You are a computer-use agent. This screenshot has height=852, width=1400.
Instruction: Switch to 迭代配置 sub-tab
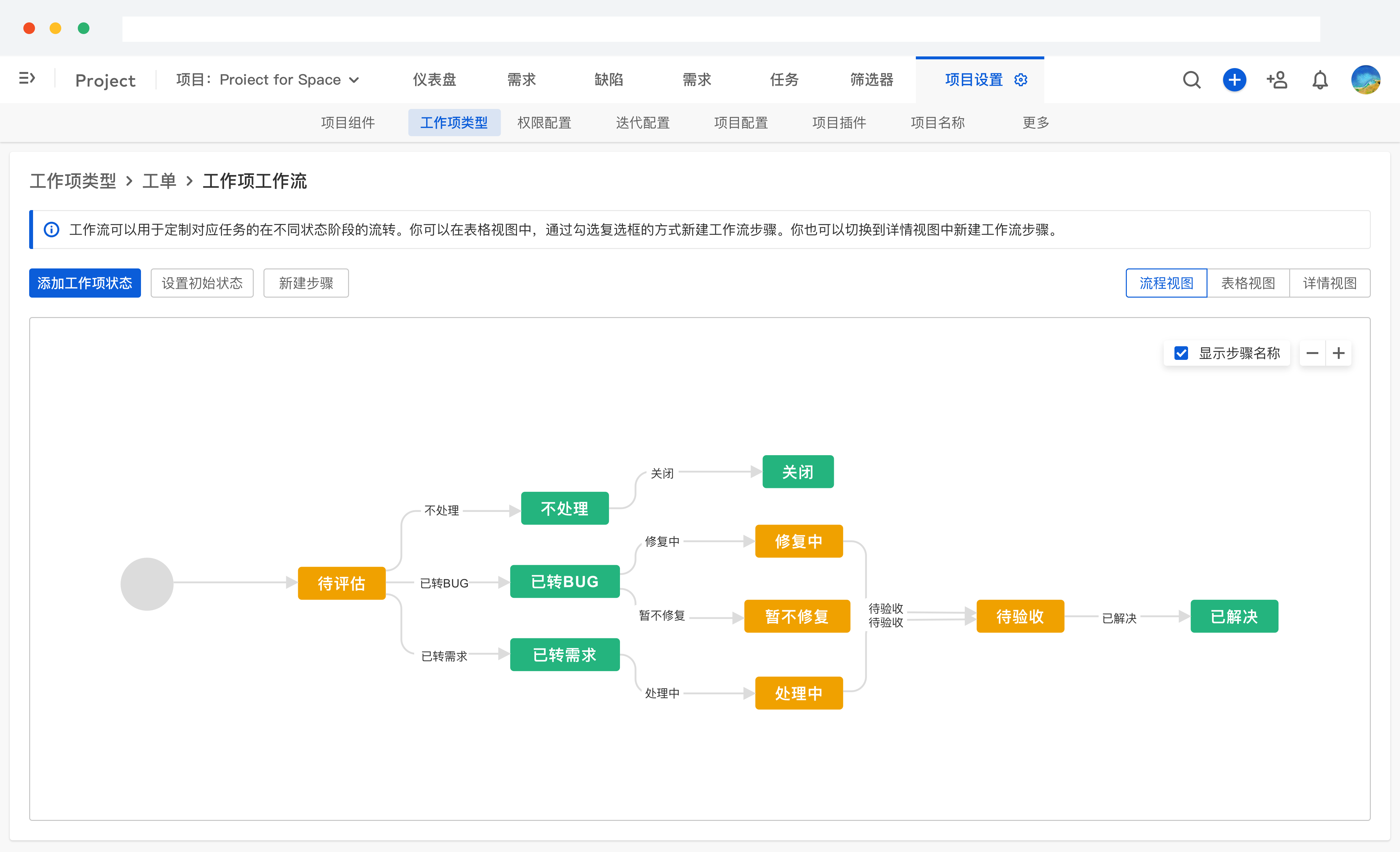click(x=643, y=122)
